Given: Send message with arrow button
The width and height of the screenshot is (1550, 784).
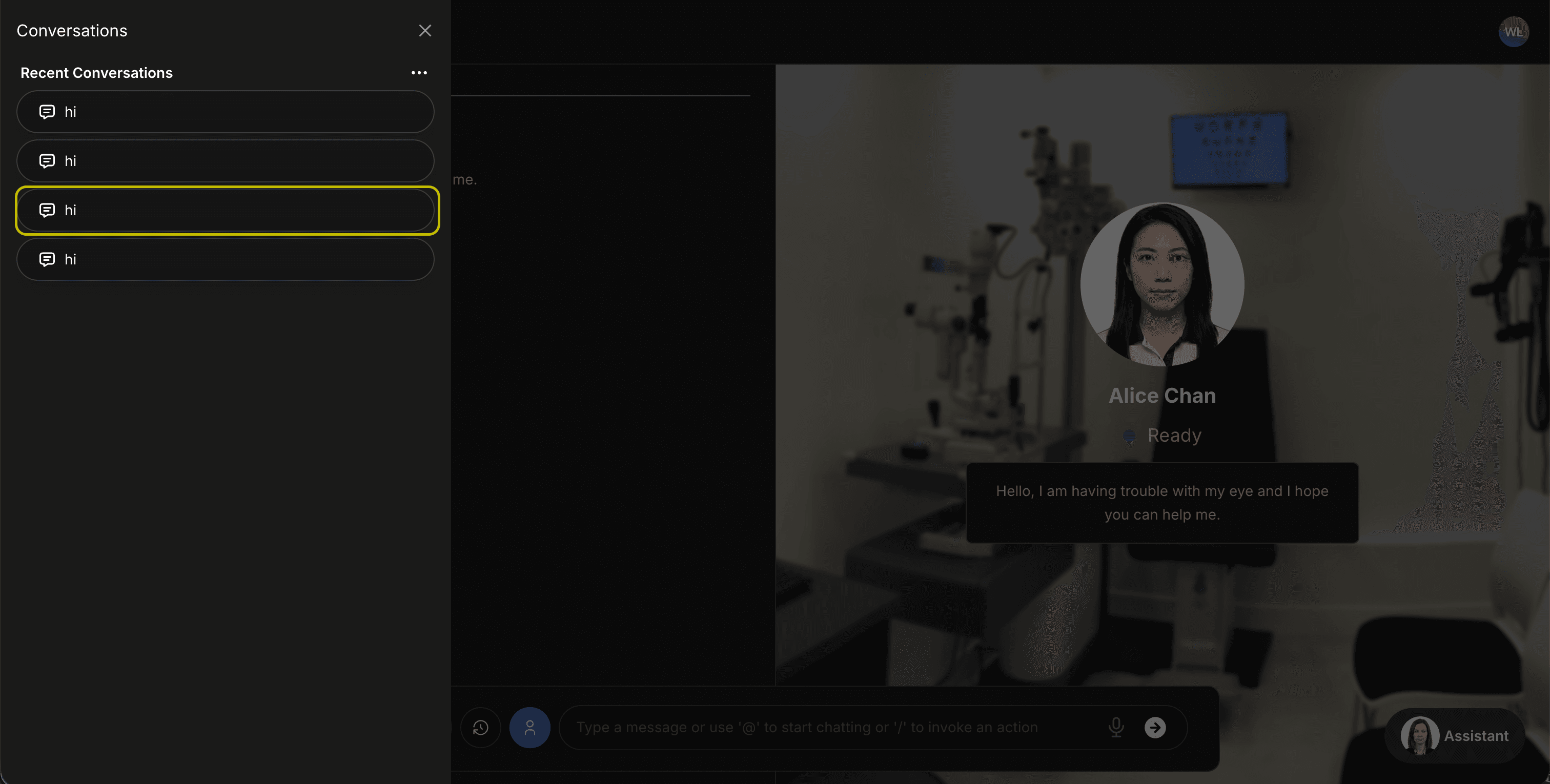Looking at the screenshot, I should click(1155, 728).
